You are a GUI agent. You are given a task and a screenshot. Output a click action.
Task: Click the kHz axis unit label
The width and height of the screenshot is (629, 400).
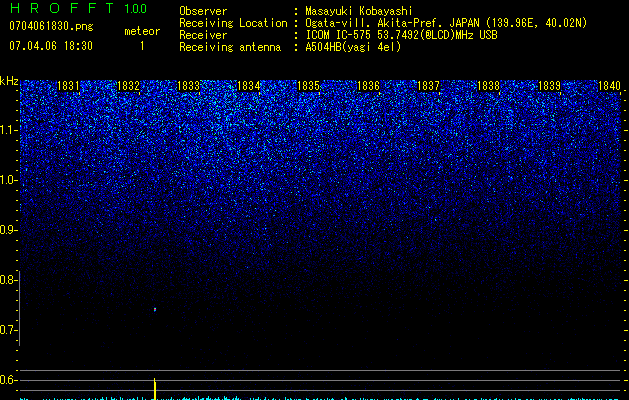pos(9,81)
